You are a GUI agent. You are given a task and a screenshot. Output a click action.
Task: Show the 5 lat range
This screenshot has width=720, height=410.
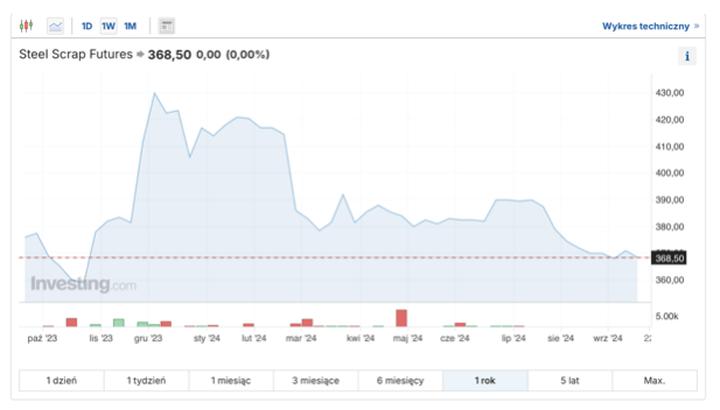tap(569, 381)
